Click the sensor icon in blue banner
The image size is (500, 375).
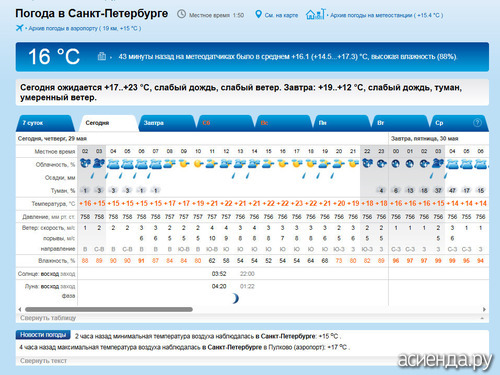(x=102, y=56)
